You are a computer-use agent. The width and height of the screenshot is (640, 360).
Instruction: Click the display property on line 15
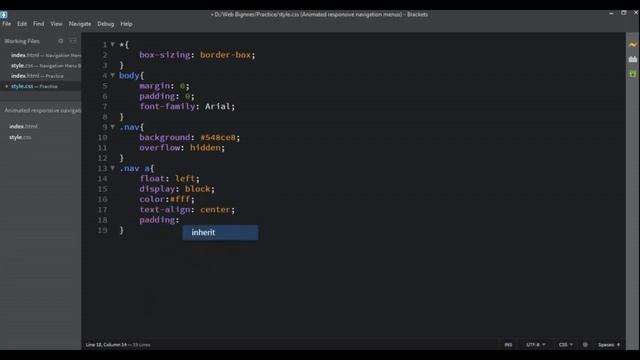coord(157,189)
